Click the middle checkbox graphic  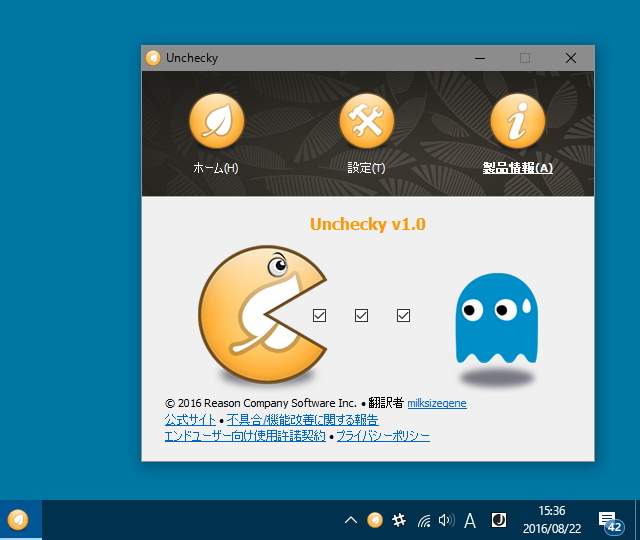(361, 315)
